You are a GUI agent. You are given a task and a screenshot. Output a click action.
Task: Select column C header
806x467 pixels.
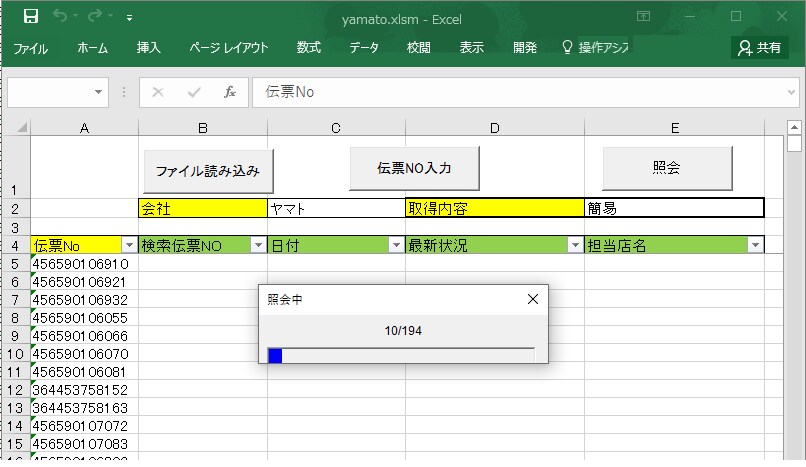[x=336, y=128]
